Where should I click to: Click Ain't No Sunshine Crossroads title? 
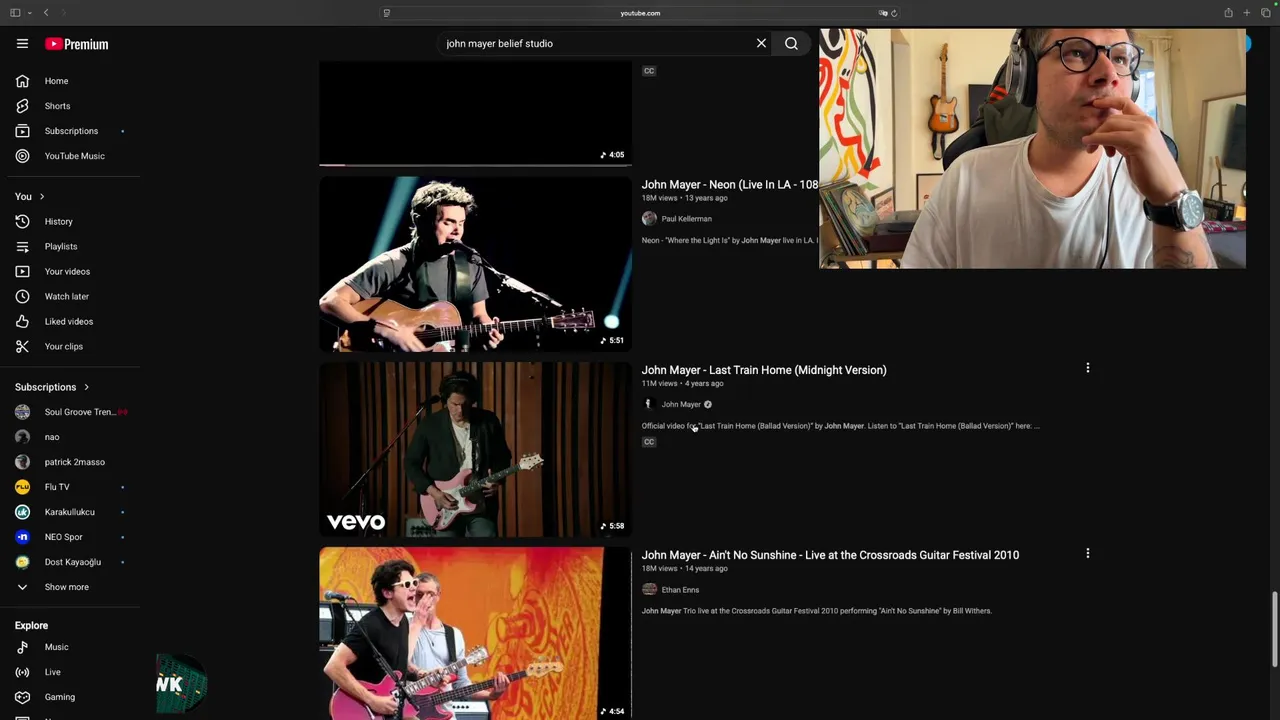pos(830,555)
